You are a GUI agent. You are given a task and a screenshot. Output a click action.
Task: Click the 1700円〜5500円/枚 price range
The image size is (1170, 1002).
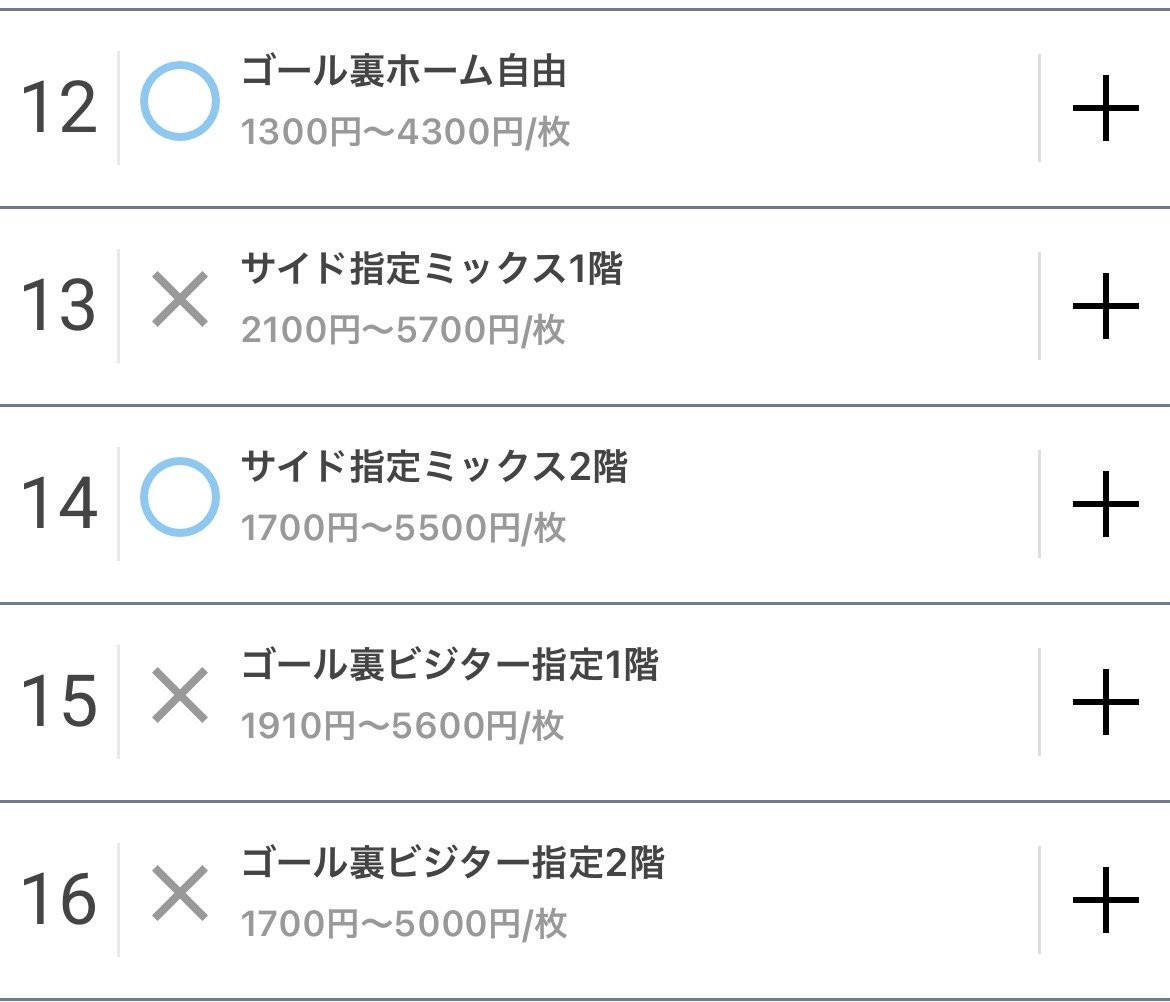[403, 528]
